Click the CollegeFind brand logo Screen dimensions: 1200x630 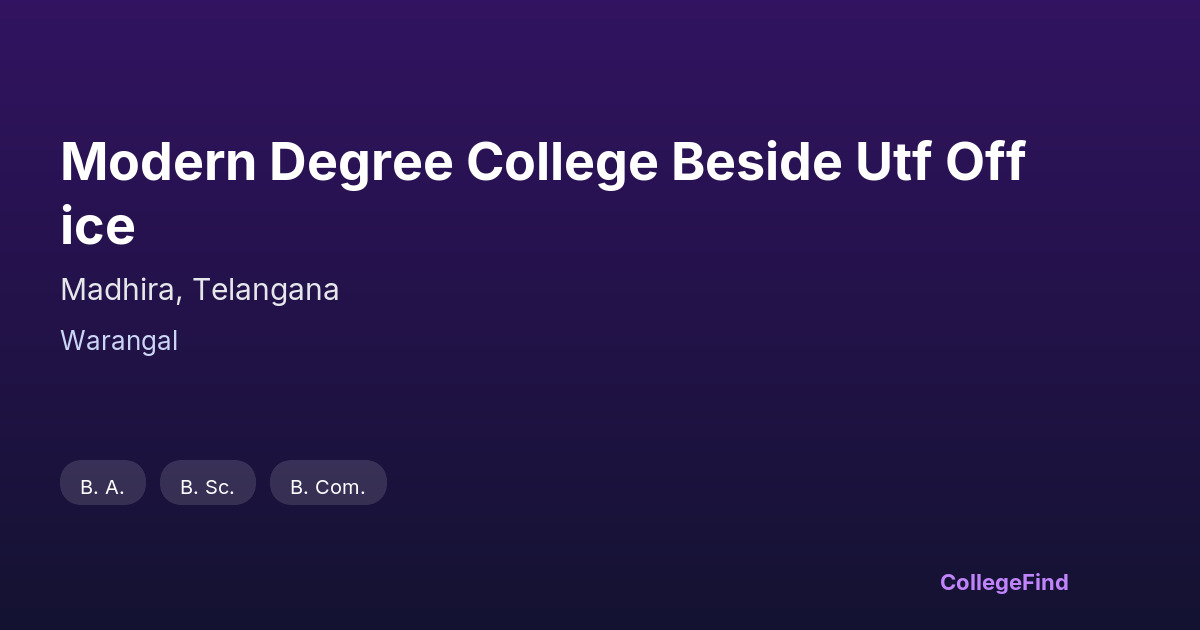pos(1004,582)
